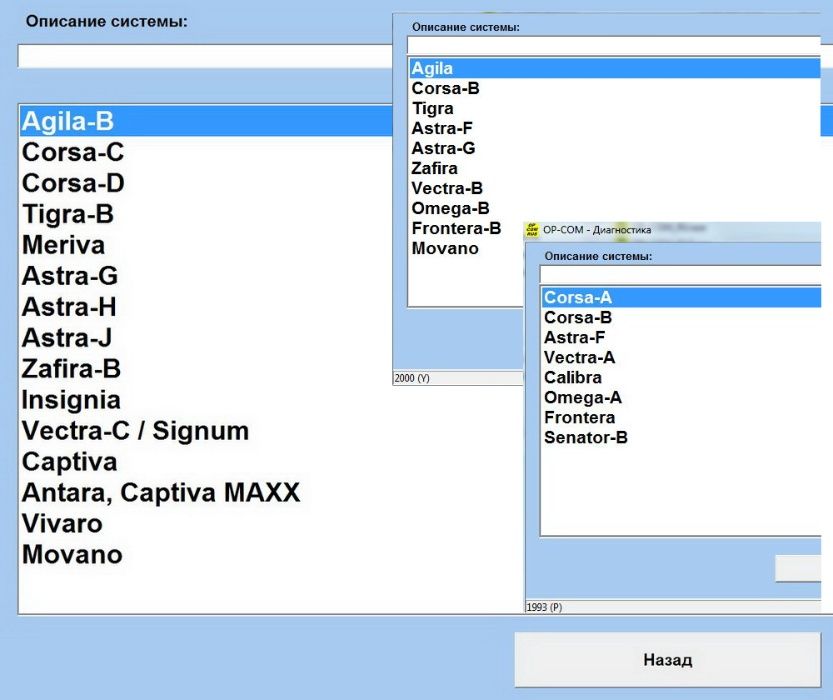Screen dimensions: 833x700
Task: Select Frontera in the 1993 (P) window
Action: tap(580, 417)
